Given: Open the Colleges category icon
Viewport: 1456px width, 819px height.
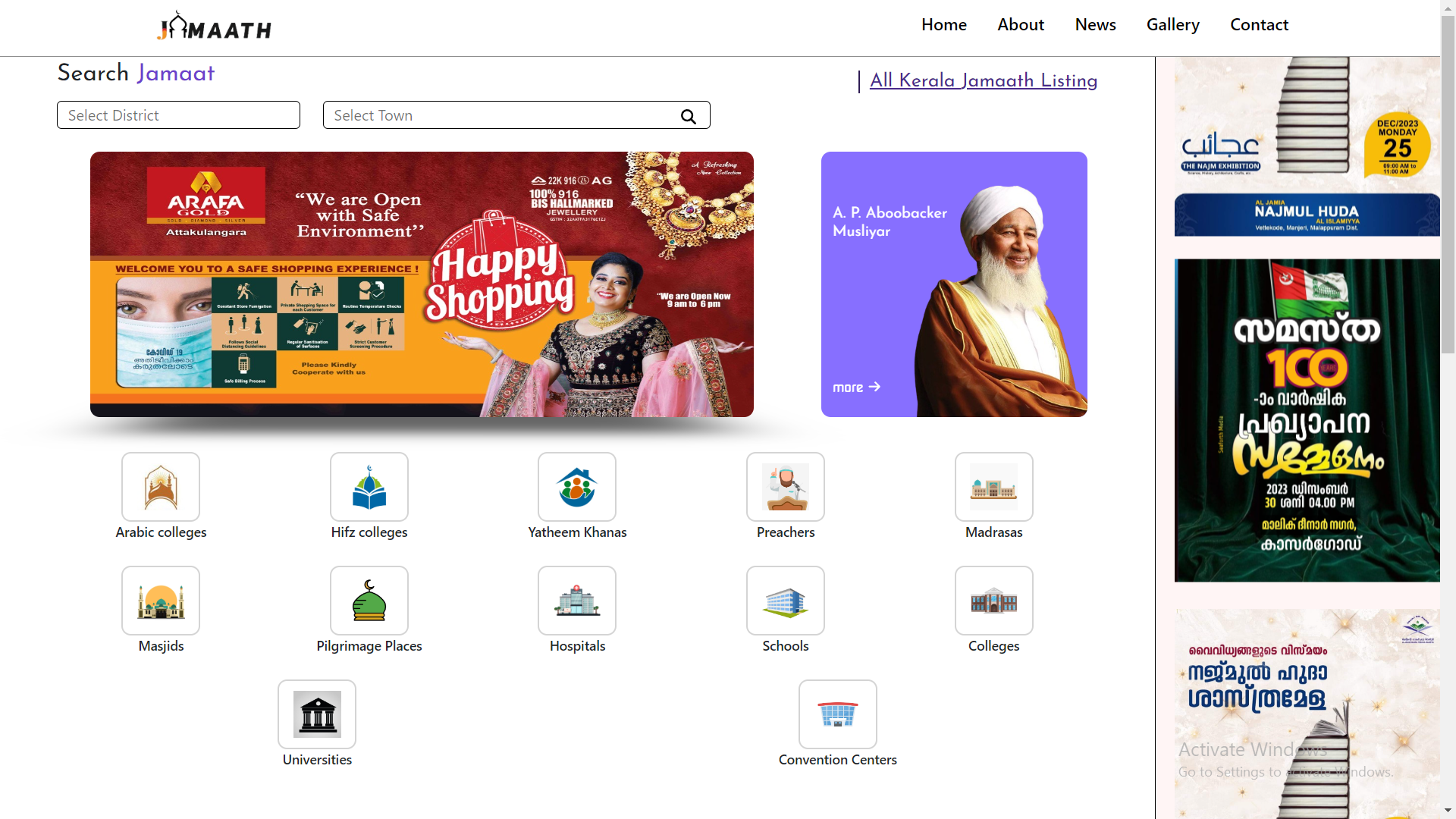Looking at the screenshot, I should [994, 601].
